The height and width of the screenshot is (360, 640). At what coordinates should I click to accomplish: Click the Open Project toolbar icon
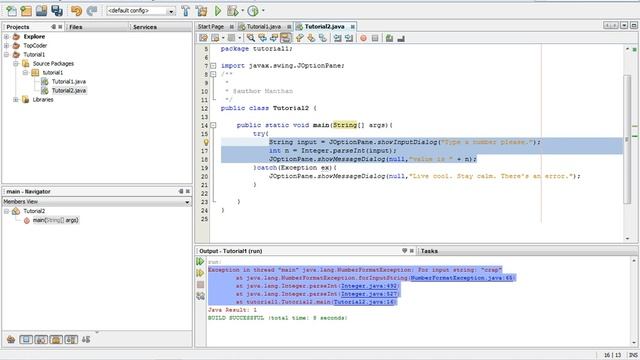pos(41,11)
